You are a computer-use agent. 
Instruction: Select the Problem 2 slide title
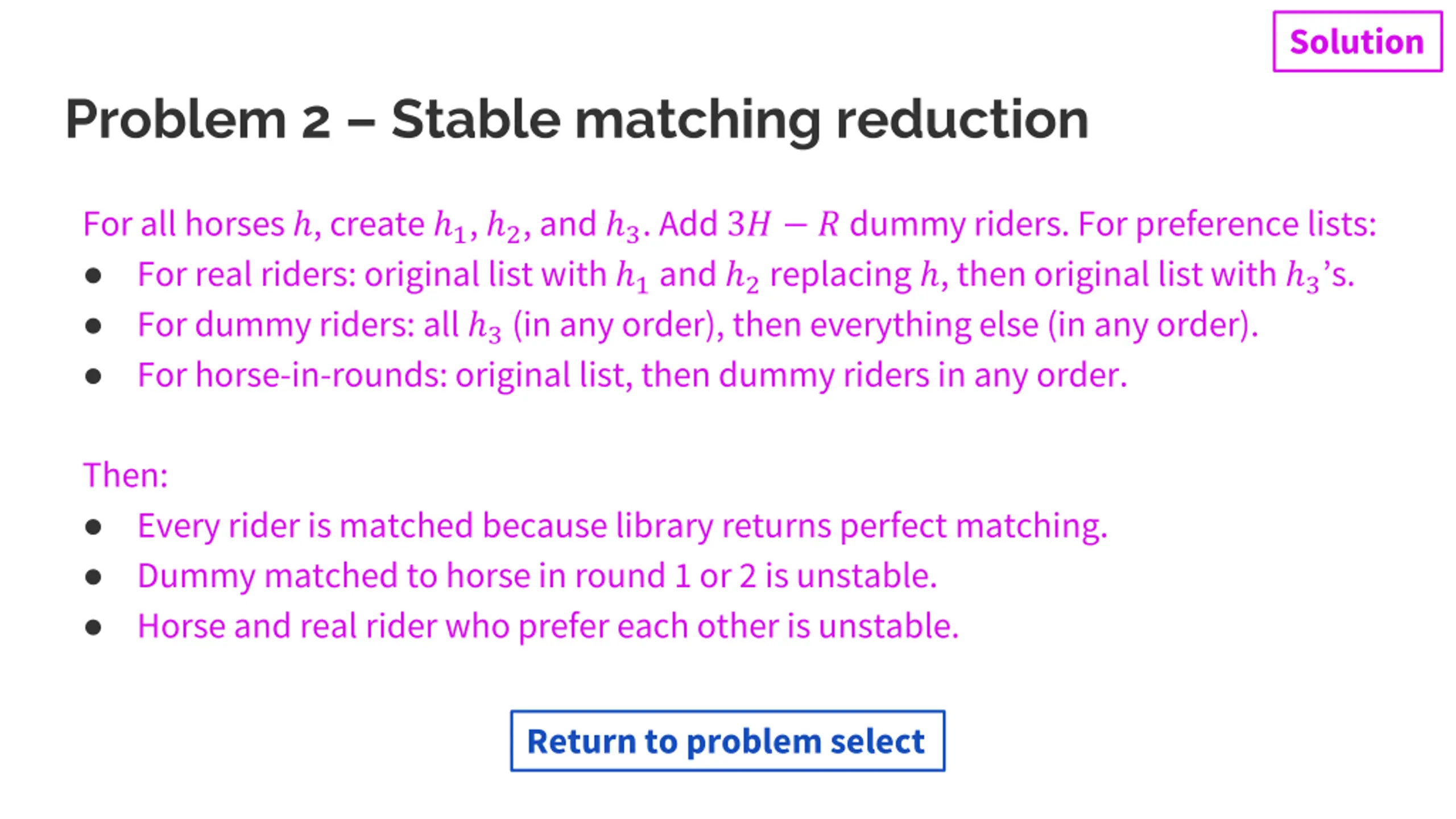pyautogui.click(x=577, y=119)
